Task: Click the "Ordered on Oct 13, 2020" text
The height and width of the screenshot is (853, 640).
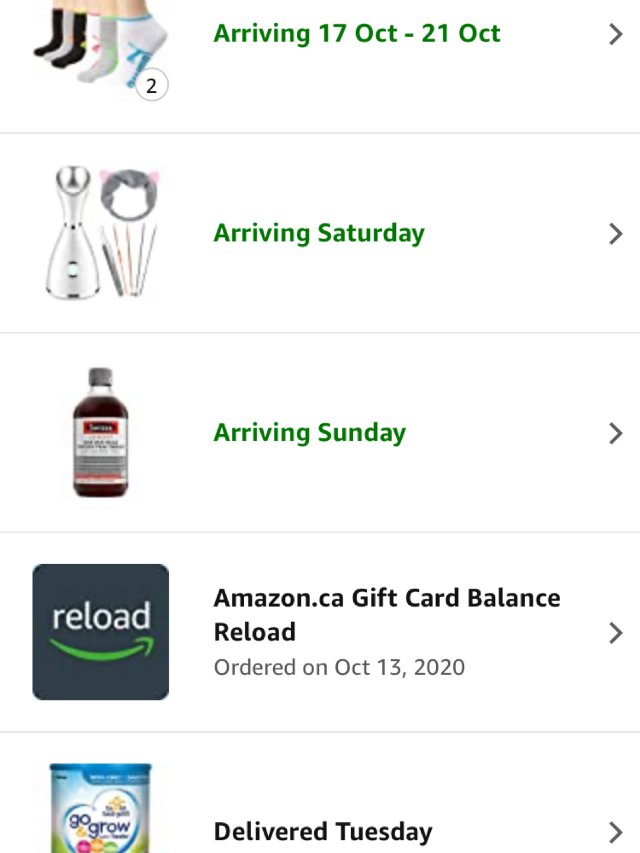Action: pyautogui.click(x=339, y=667)
